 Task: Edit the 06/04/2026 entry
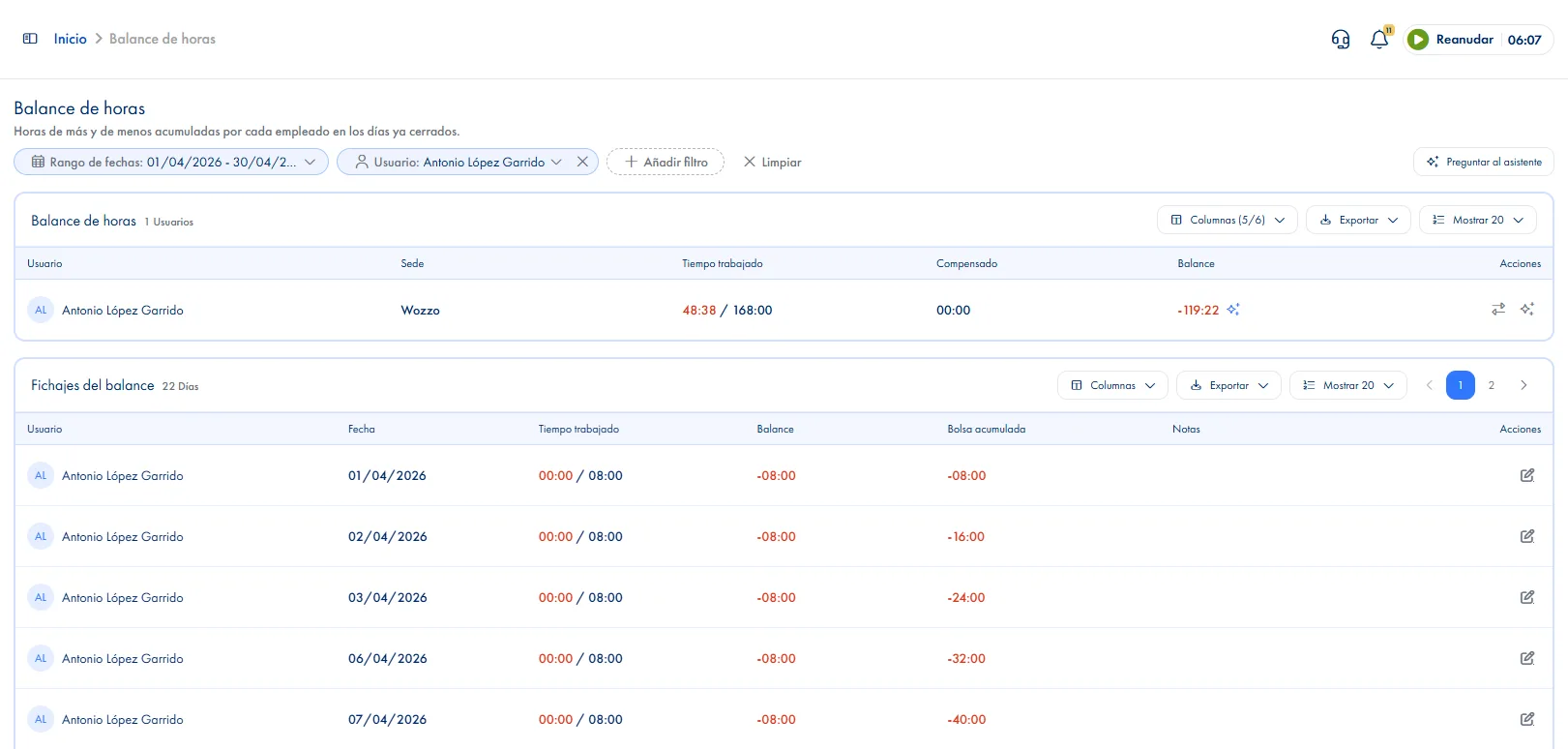click(x=1527, y=658)
